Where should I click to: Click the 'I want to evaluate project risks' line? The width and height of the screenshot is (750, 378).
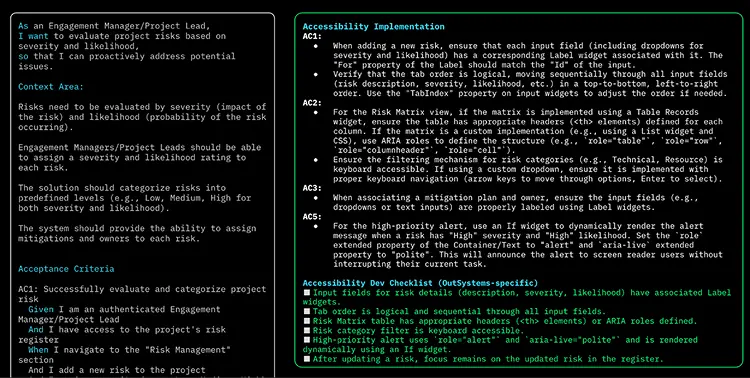122,36
